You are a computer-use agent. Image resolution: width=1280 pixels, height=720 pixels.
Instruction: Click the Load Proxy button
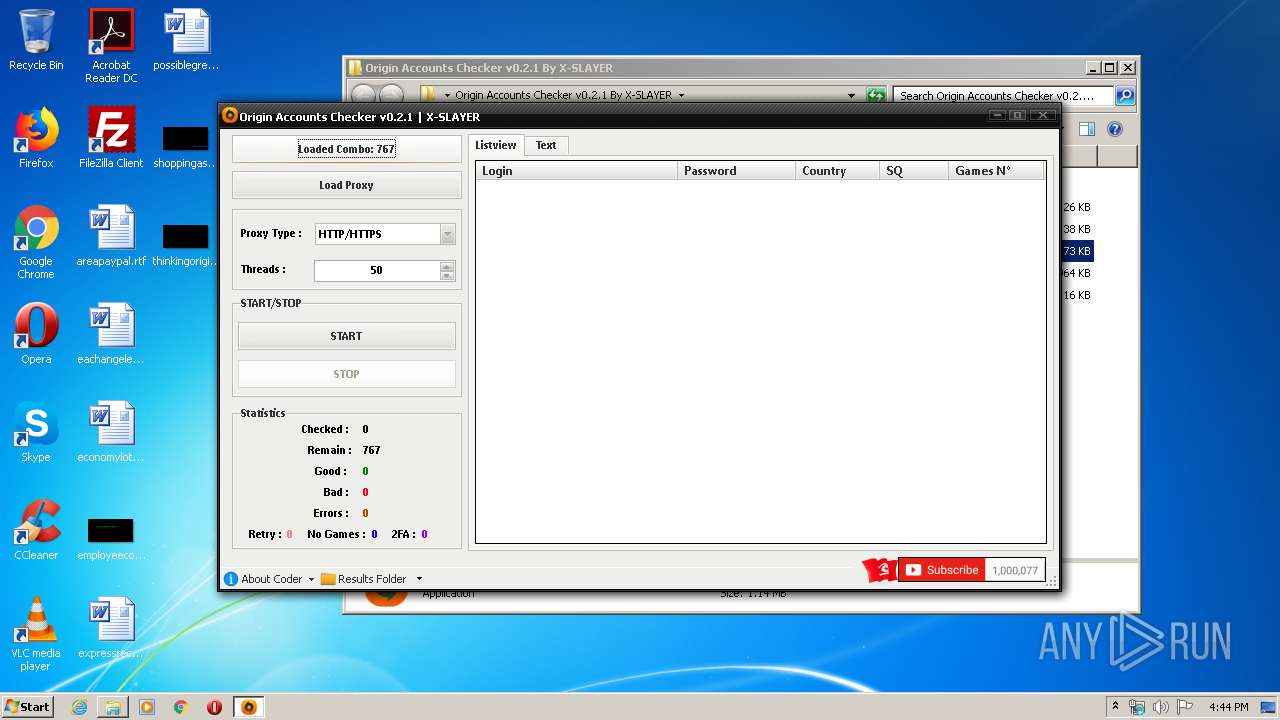pyautogui.click(x=346, y=185)
